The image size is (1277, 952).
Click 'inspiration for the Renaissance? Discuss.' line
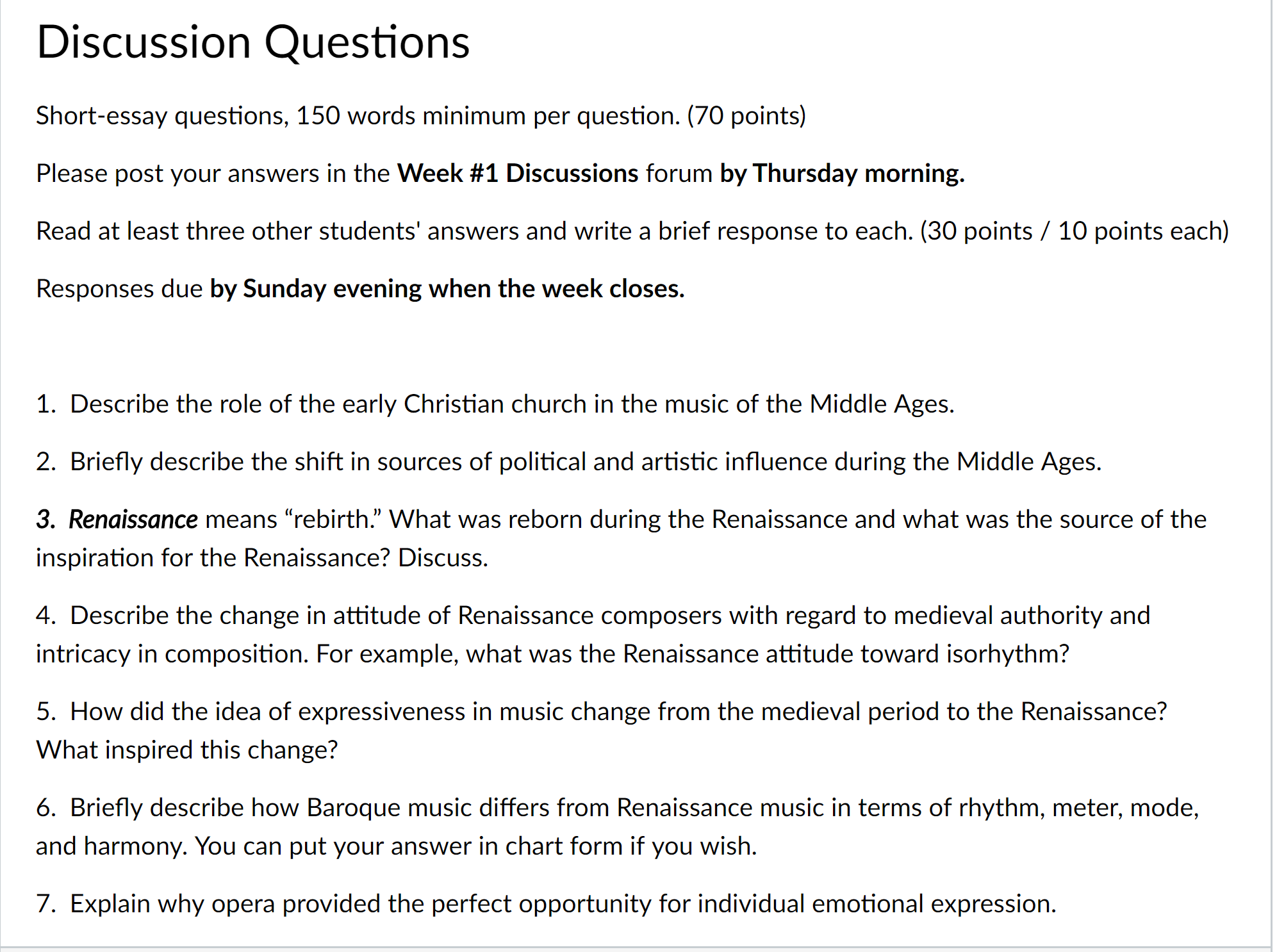[x=262, y=558]
